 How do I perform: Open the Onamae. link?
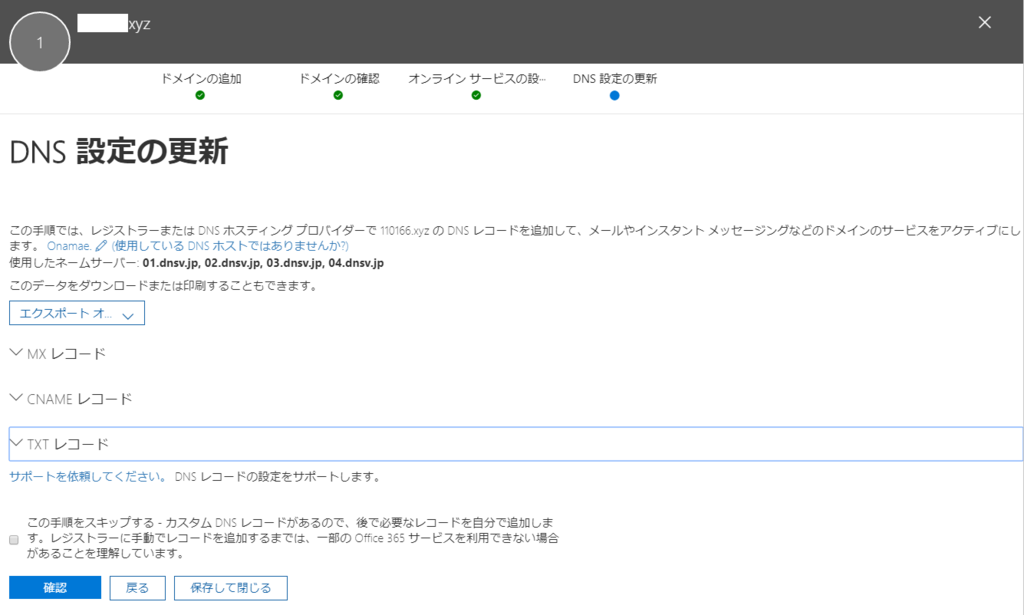(x=69, y=246)
